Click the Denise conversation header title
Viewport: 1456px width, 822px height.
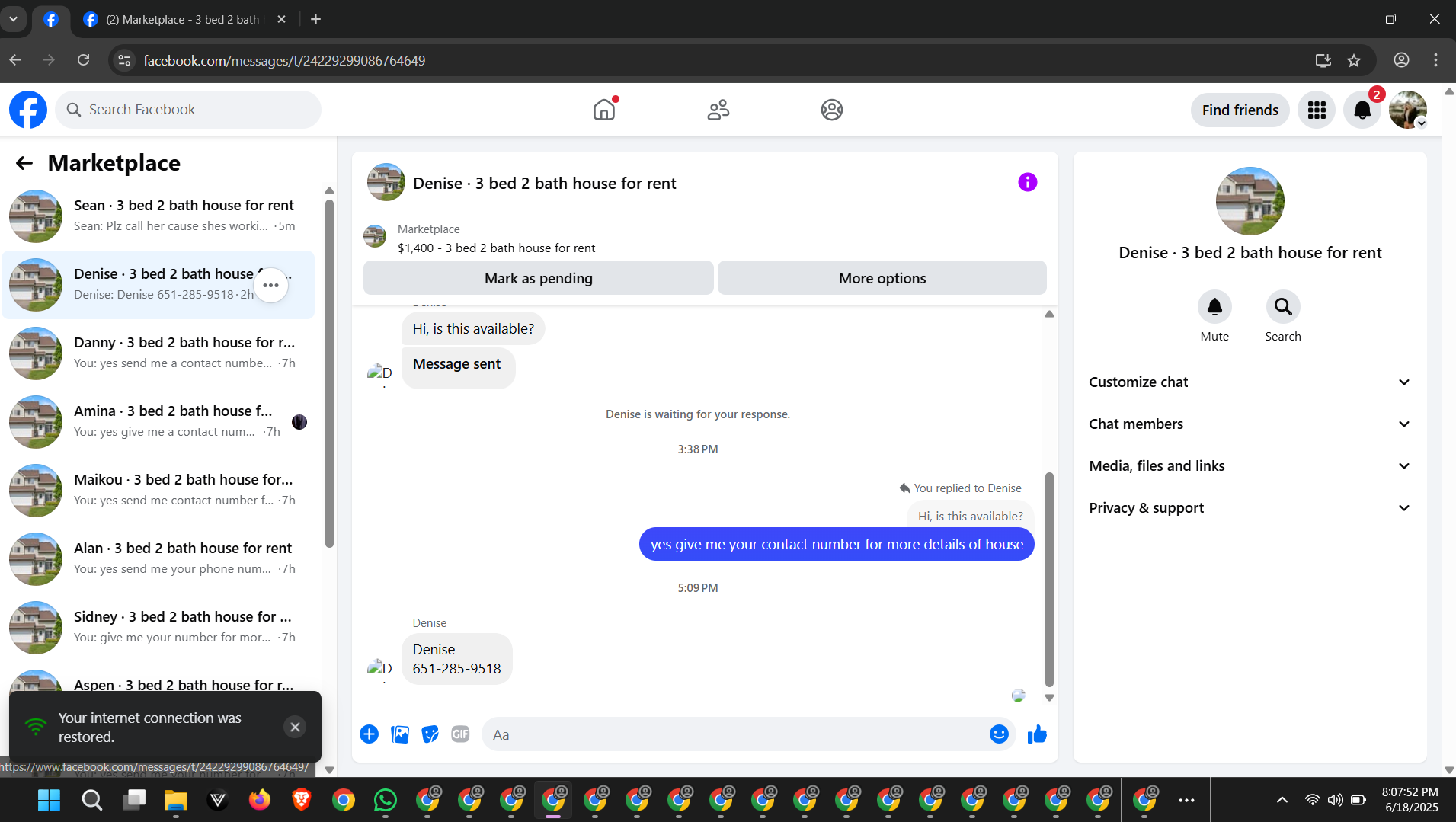point(544,183)
